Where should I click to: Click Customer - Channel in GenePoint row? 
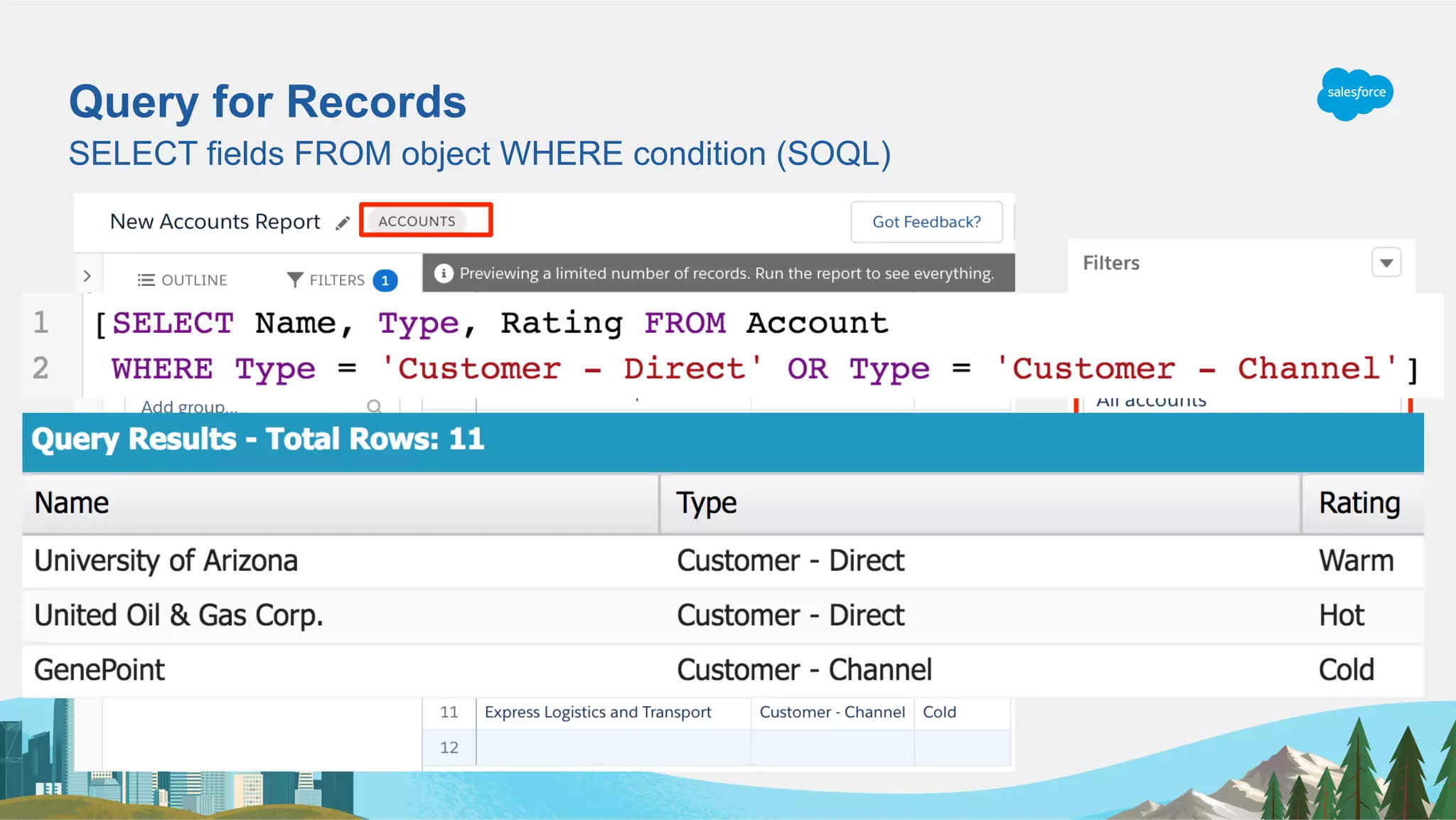click(803, 670)
